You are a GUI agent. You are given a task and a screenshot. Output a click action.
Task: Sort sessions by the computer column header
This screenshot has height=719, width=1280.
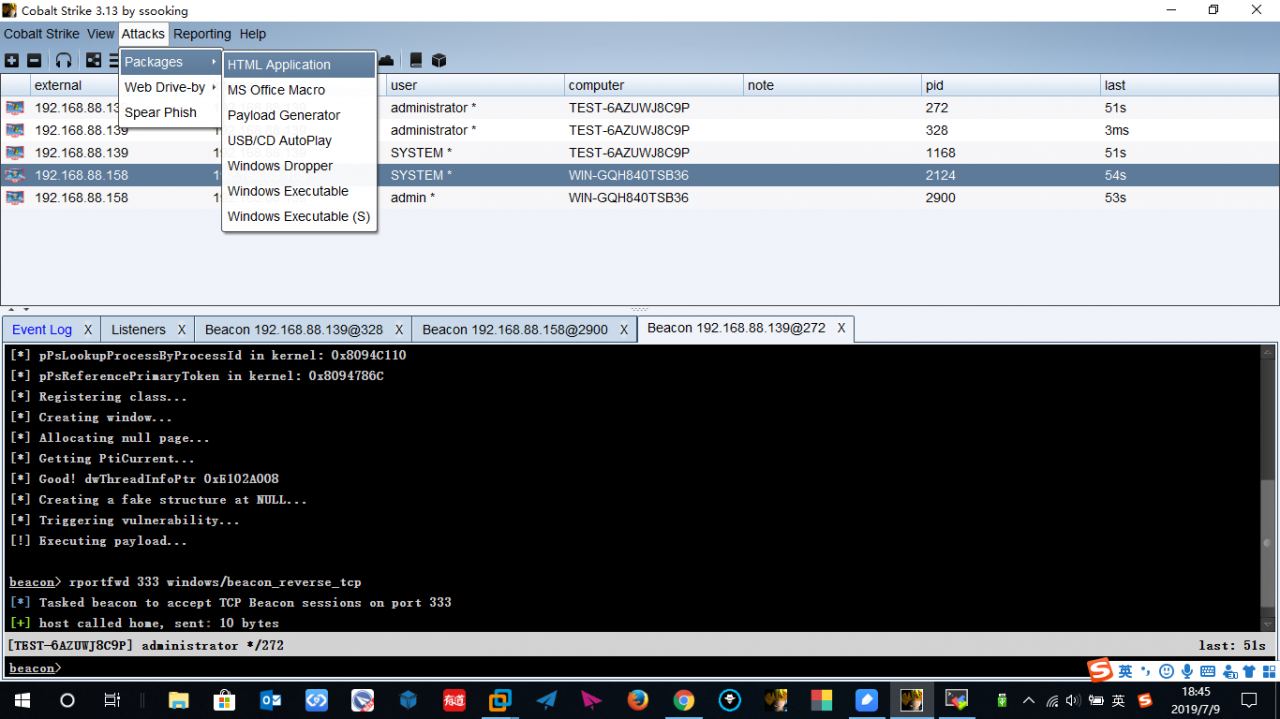654,85
